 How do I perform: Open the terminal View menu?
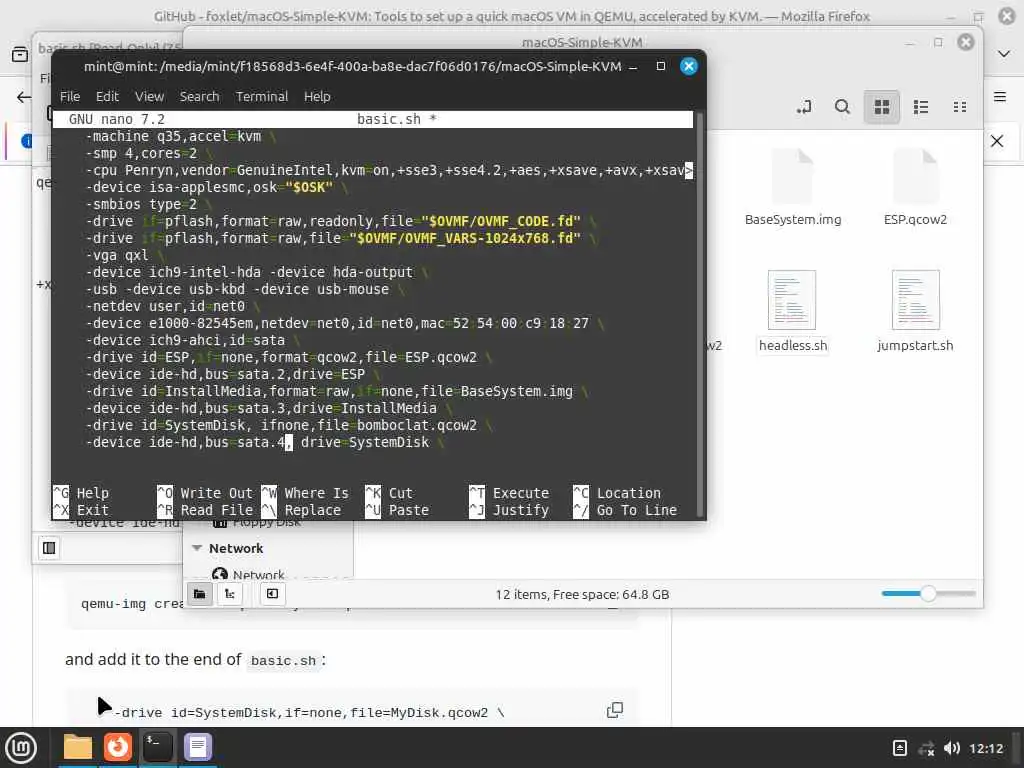coord(150,96)
